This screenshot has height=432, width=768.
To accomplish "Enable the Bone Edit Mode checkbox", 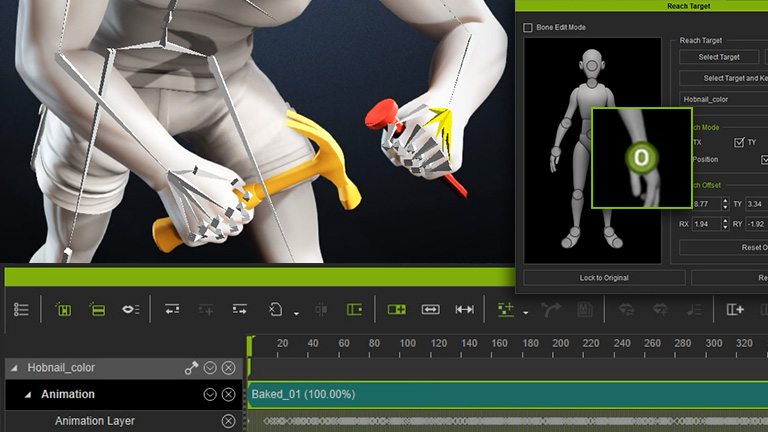I will [528, 28].
